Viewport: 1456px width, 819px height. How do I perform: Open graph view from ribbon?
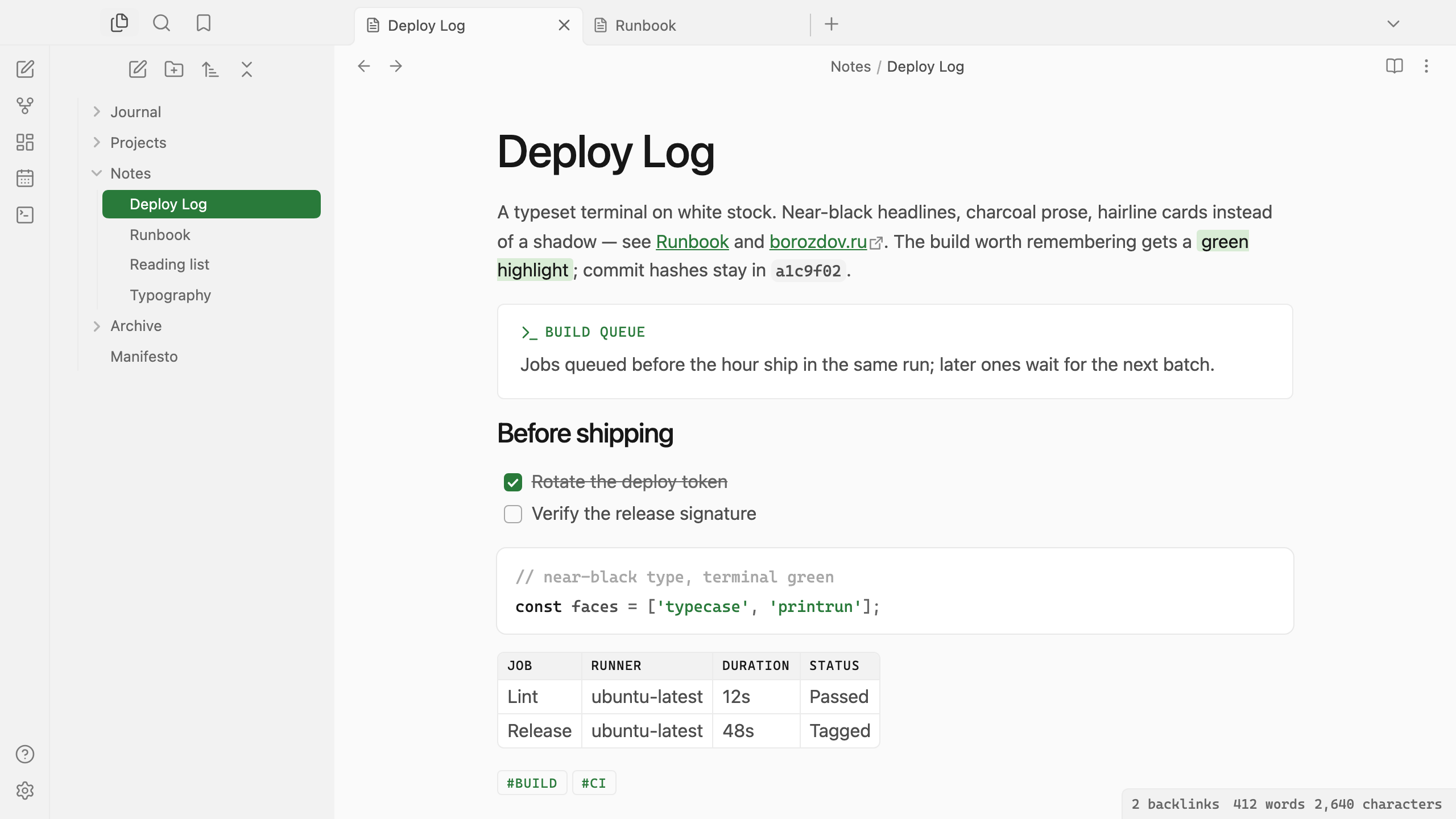pos(25,106)
